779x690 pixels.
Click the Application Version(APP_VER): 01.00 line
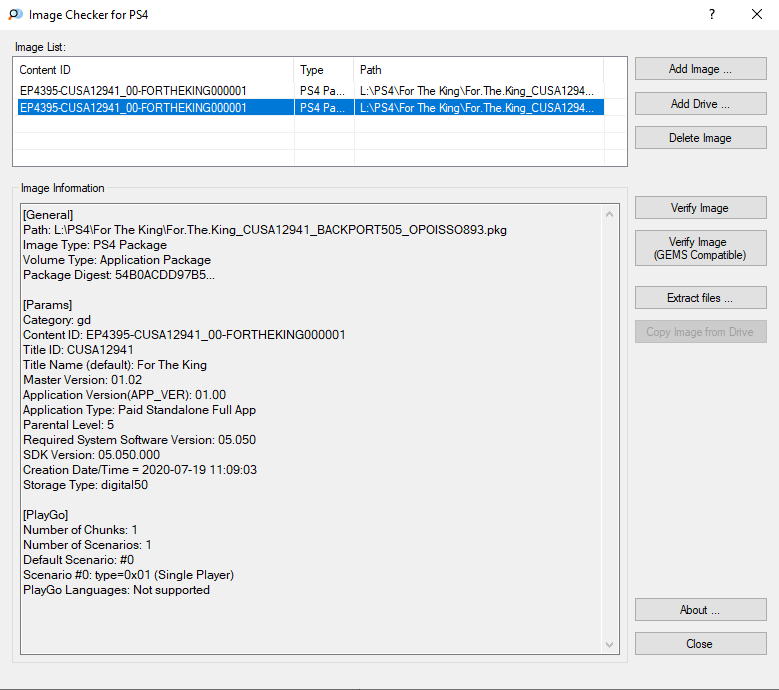[124, 394]
